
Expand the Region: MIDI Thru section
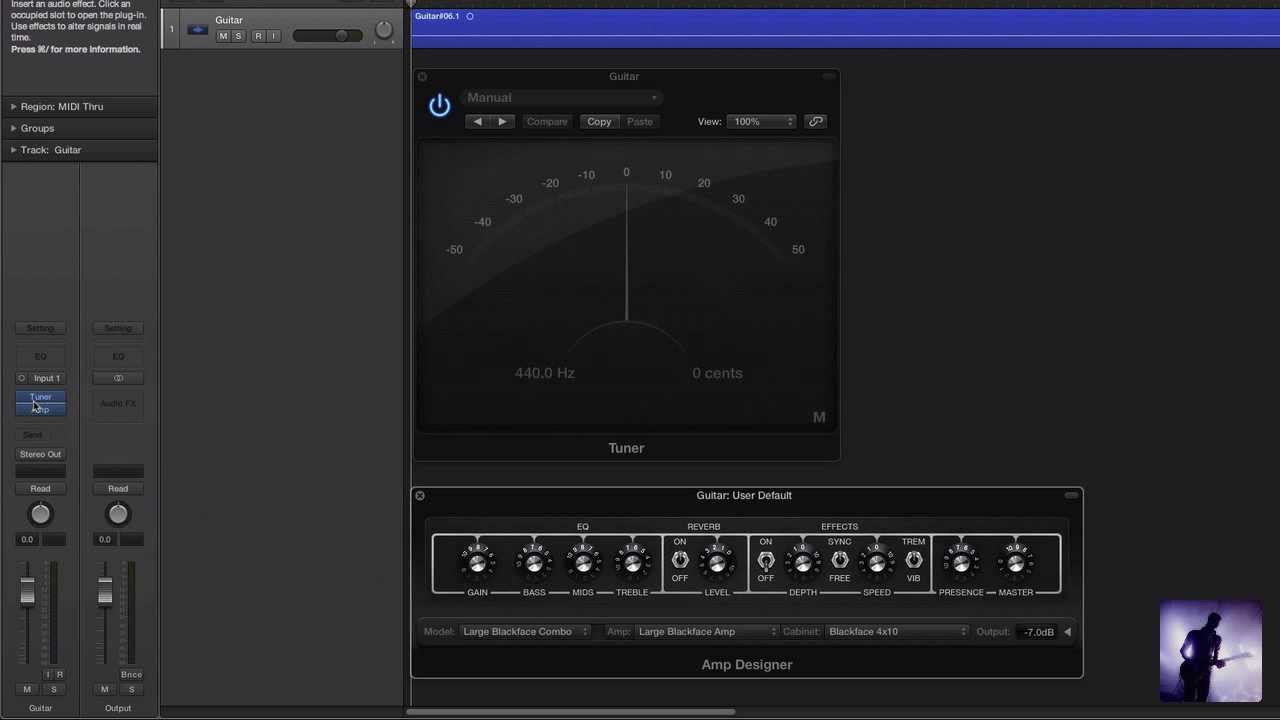[x=14, y=107]
